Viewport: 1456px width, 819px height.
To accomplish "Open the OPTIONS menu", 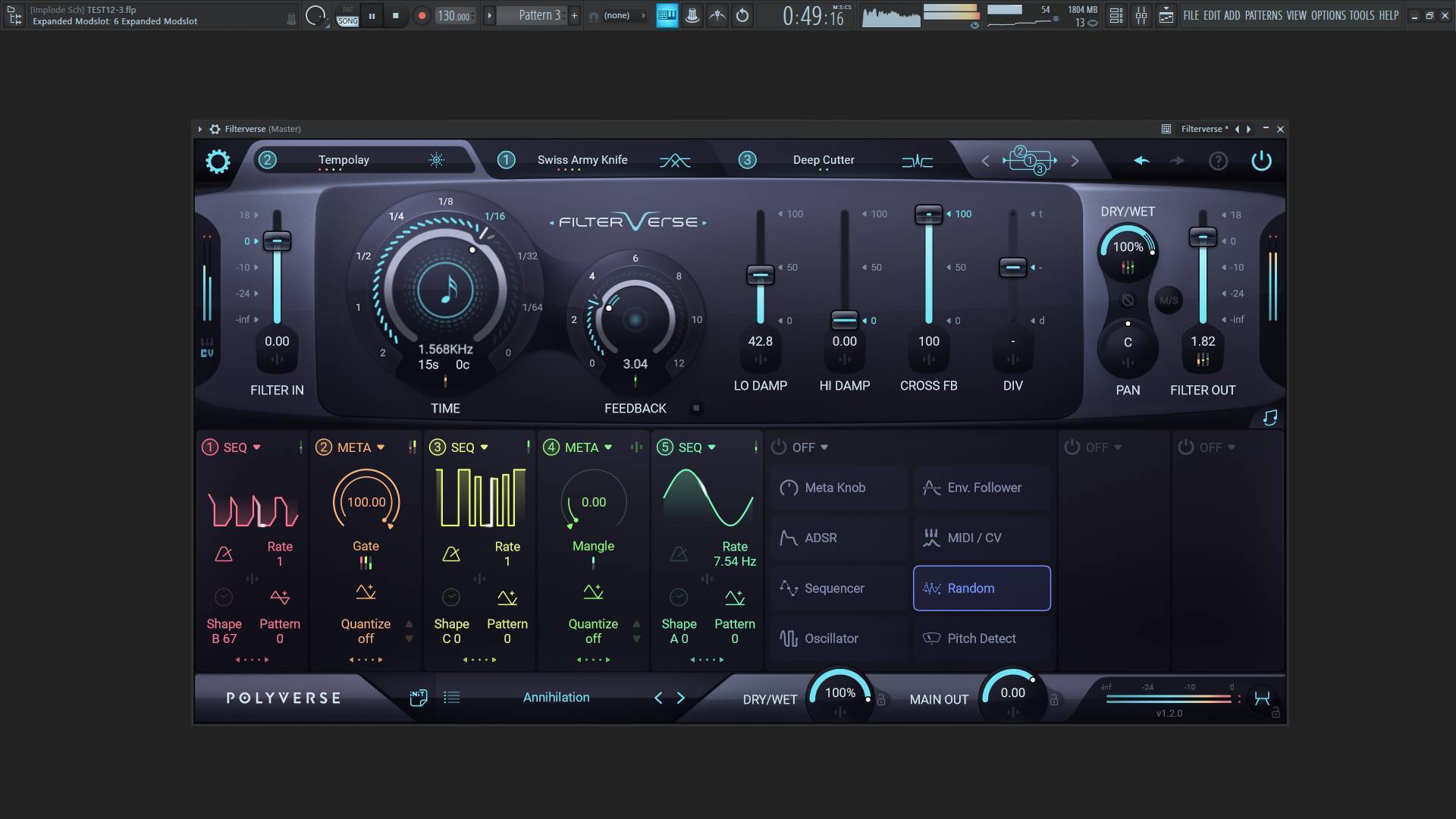I will [x=1329, y=15].
